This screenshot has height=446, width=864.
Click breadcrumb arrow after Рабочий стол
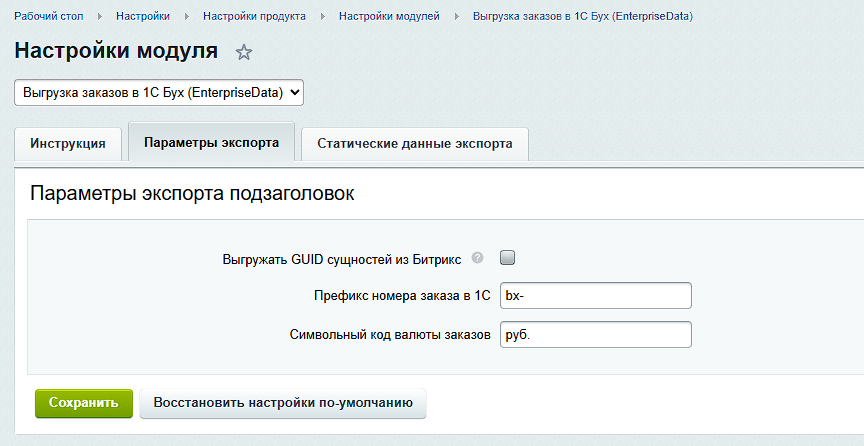point(100,17)
